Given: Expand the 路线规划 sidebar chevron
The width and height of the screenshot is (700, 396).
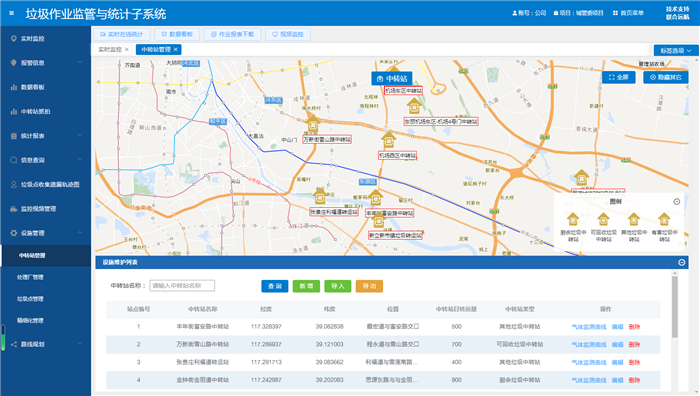Looking at the screenshot, I should [x=80, y=344].
